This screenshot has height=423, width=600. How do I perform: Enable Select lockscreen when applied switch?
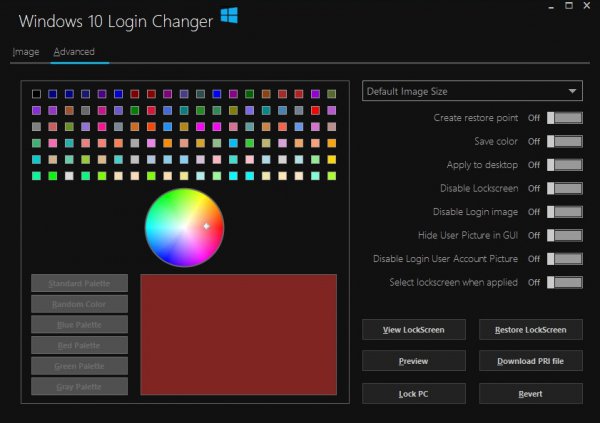[564, 283]
